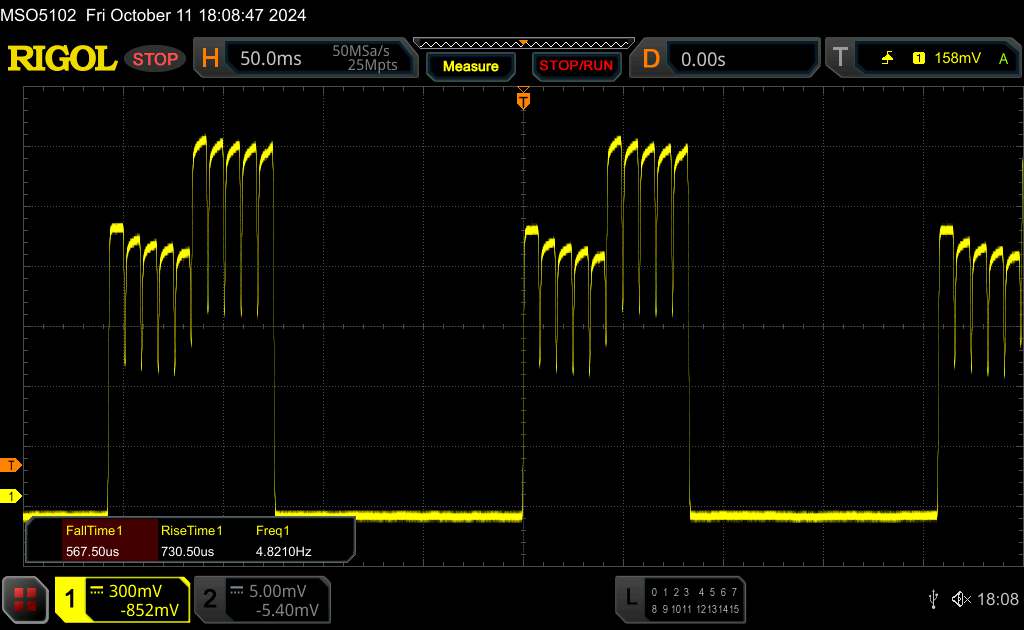Screen dimensions: 1024x630
Task: Open the trigger T settings icon
Action: click(x=840, y=58)
